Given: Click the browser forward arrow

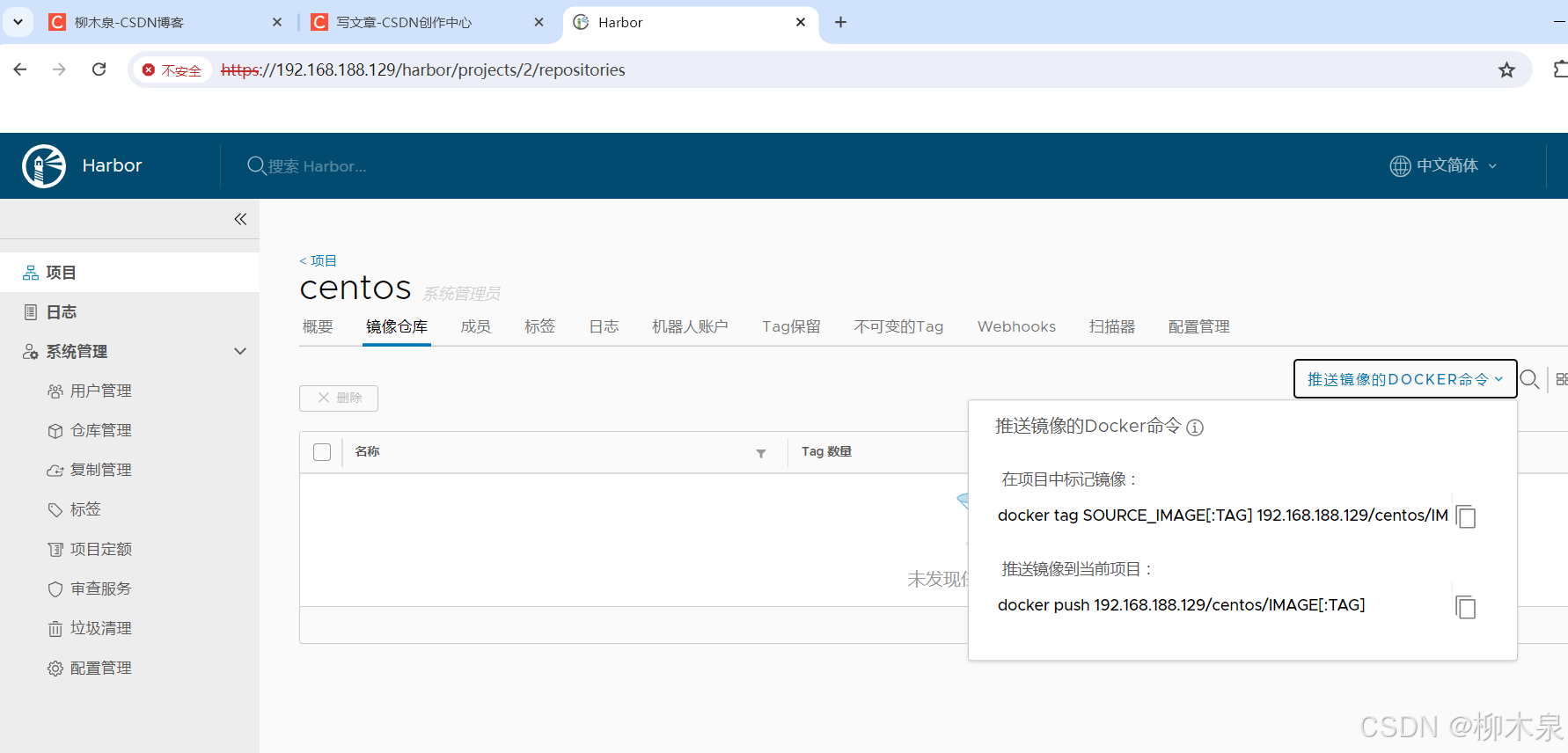Looking at the screenshot, I should pyautogui.click(x=59, y=69).
